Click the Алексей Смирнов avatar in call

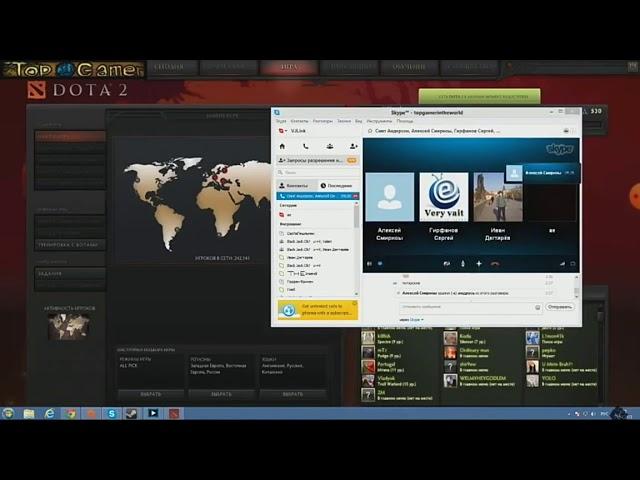[x=389, y=197]
